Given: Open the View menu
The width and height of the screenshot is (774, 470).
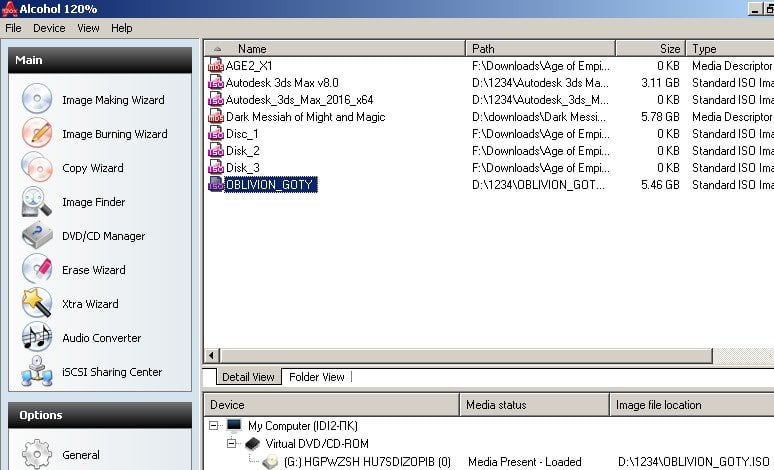Looking at the screenshot, I should (x=88, y=28).
